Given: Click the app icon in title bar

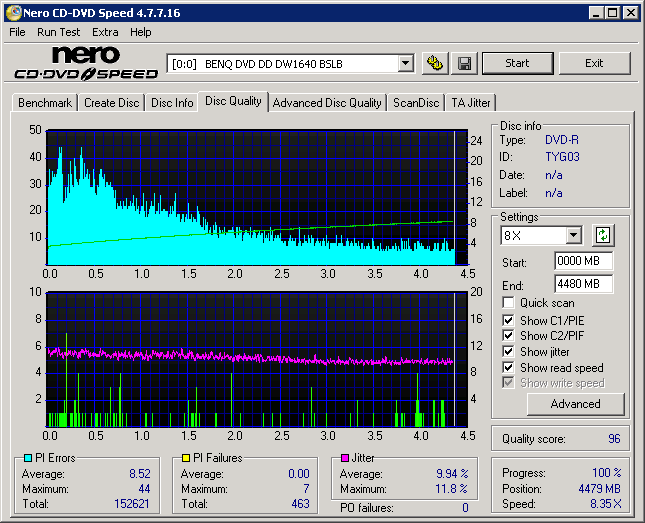Looking at the screenshot, I should point(12,13).
